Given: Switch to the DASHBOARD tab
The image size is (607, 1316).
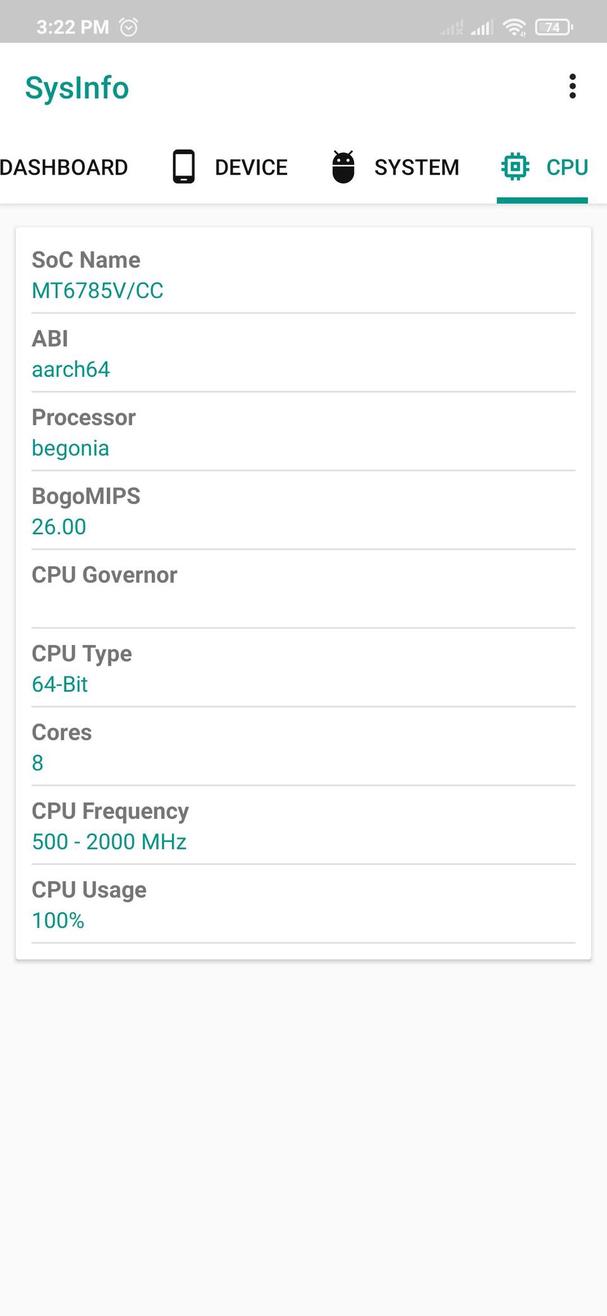Looking at the screenshot, I should point(64,167).
